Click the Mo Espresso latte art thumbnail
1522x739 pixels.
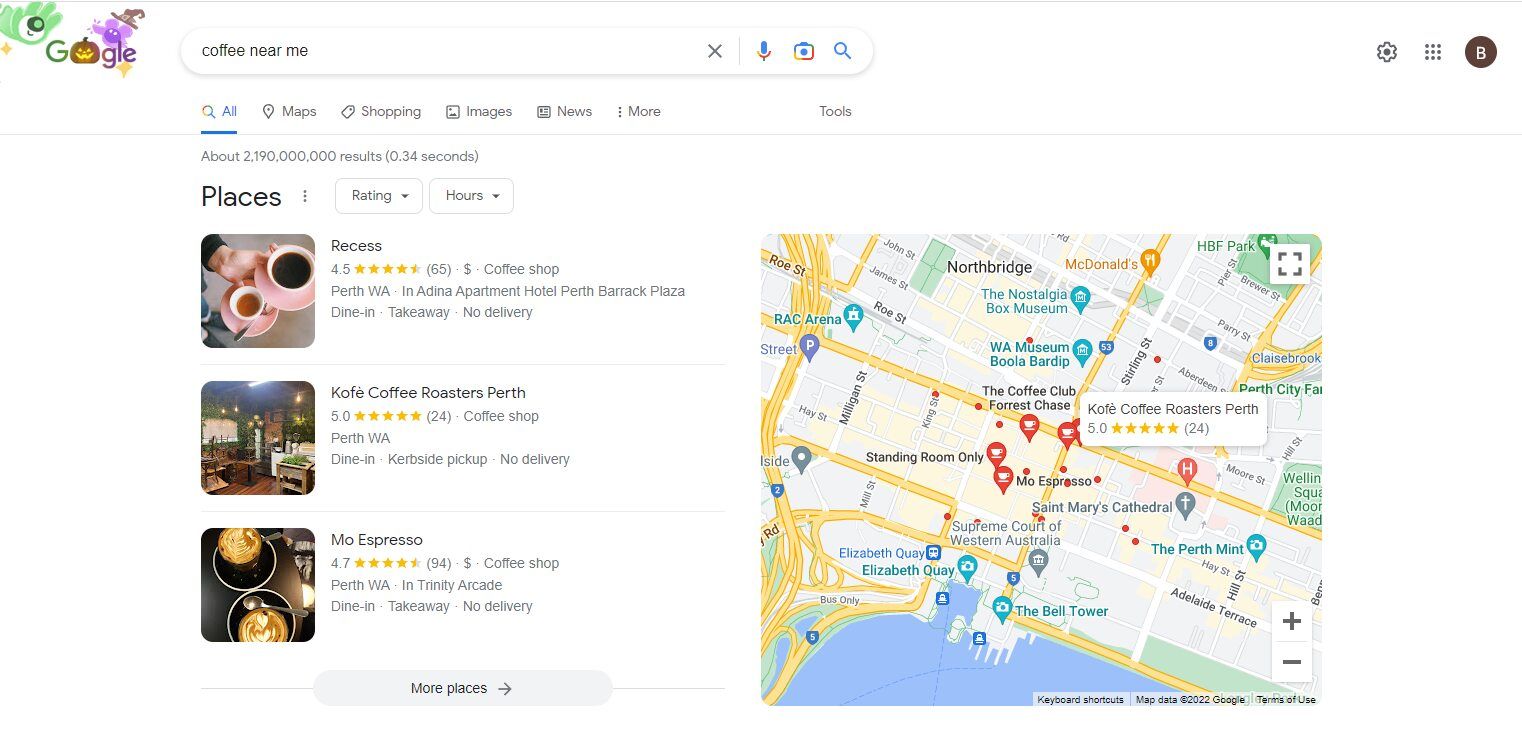257,584
